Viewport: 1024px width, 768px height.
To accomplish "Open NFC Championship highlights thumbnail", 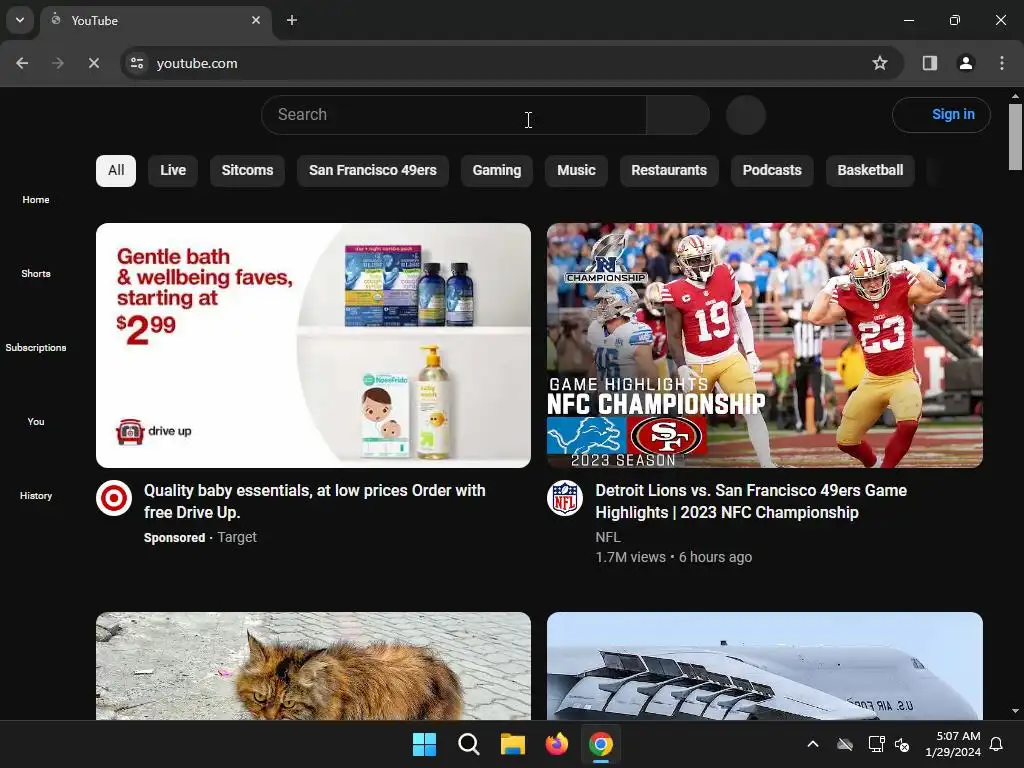I will pyautogui.click(x=765, y=345).
